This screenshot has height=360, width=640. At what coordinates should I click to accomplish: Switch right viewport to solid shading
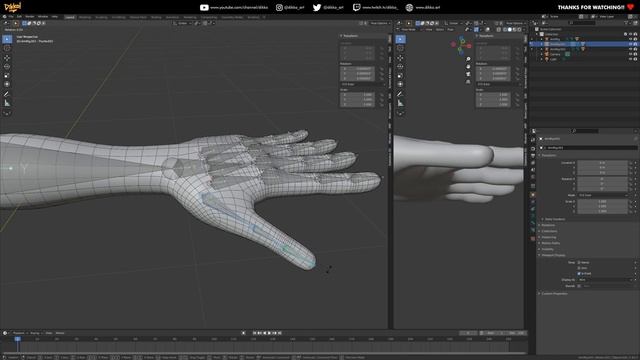click(x=509, y=29)
